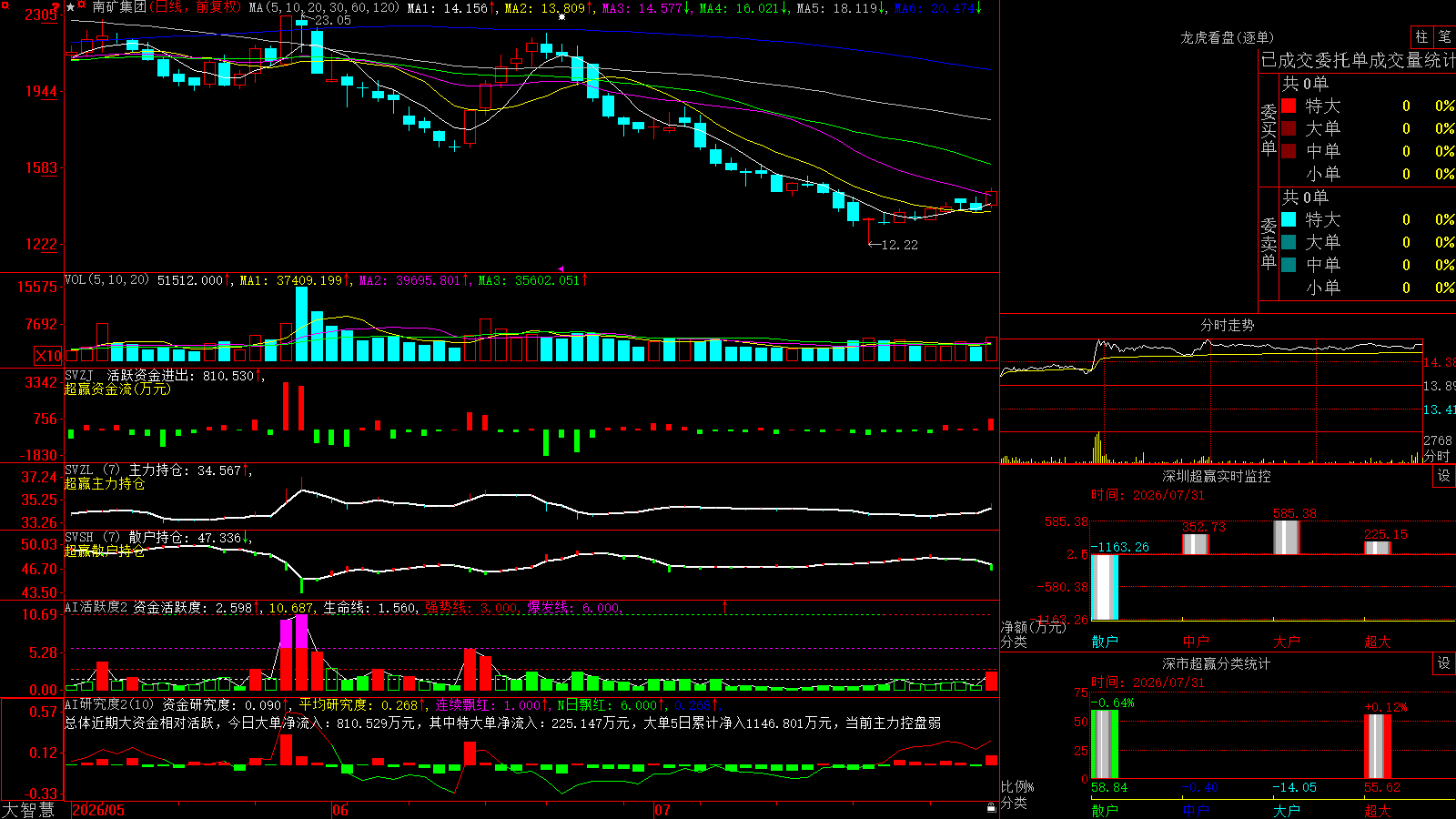Open 设 settings for 深圳超赢实时监控

1444,476
